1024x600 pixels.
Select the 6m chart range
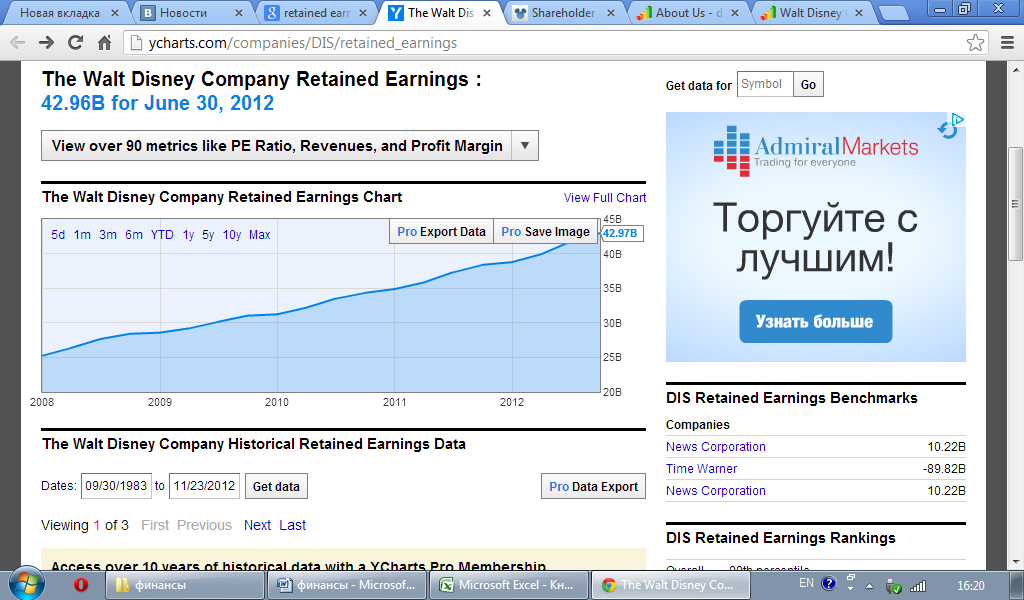click(134, 234)
